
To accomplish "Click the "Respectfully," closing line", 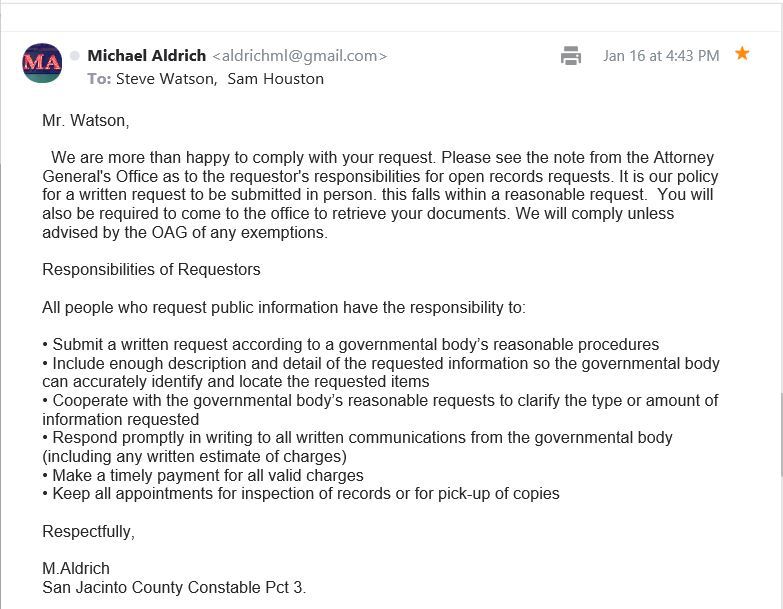I will pyautogui.click(x=88, y=531).
